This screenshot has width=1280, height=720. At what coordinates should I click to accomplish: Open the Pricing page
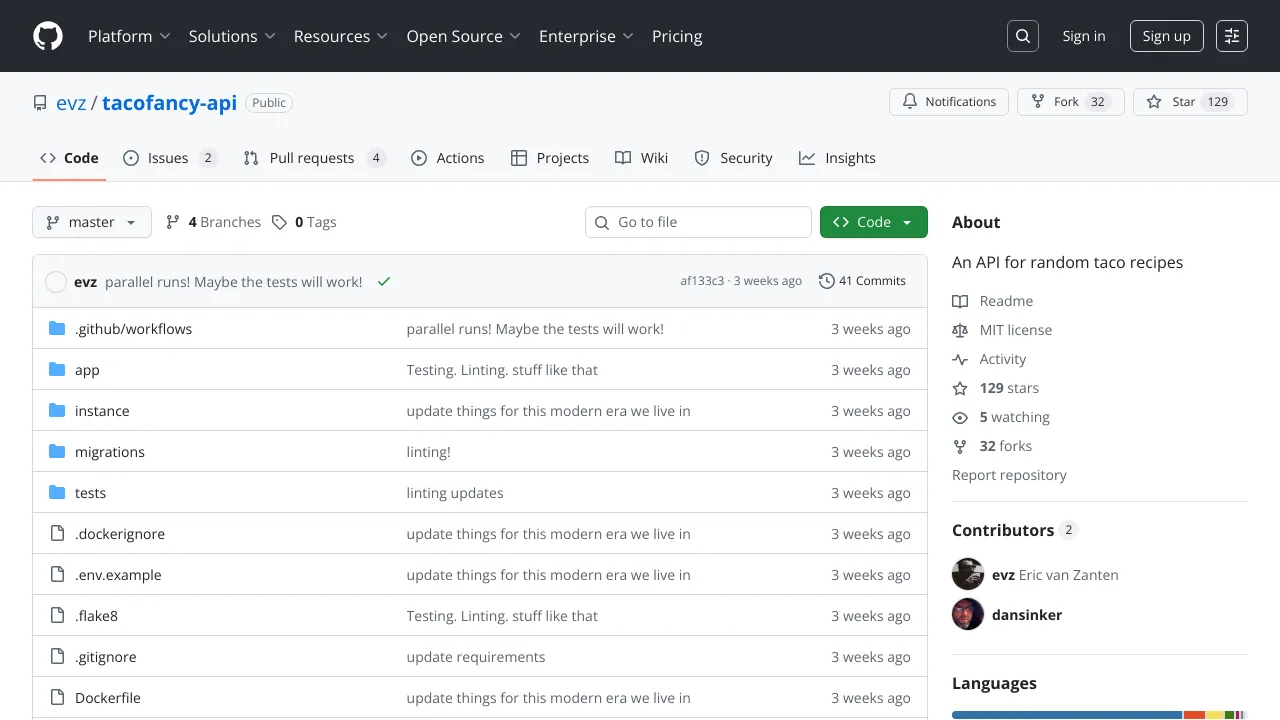(x=677, y=36)
